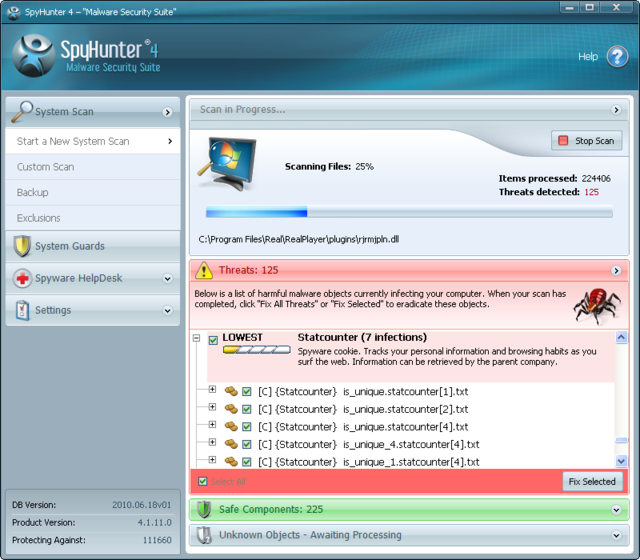Click the magnifying glass System Scan icon

tap(22, 111)
